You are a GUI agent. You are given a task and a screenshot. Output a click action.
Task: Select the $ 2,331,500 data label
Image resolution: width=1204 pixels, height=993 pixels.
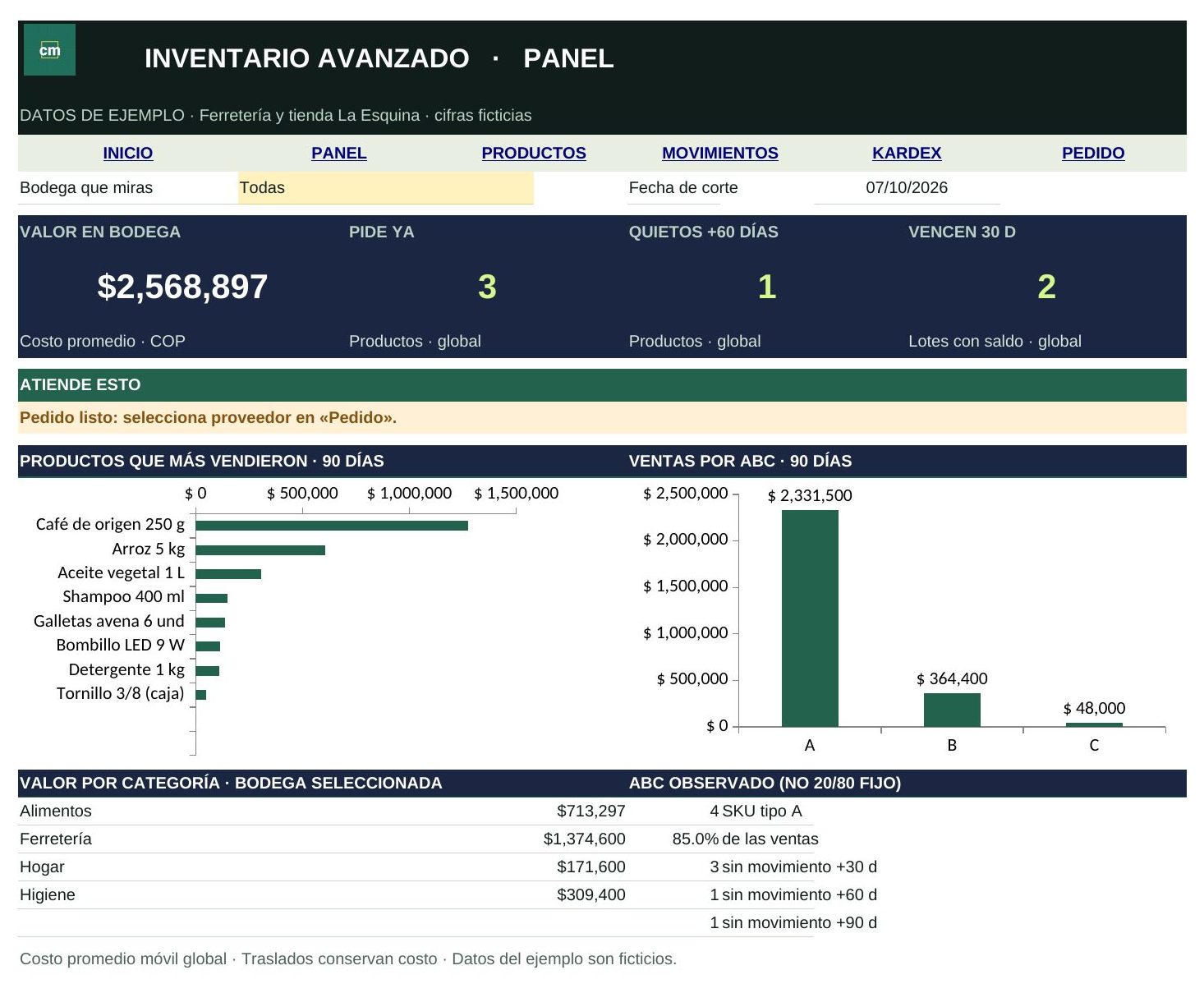[x=810, y=495]
